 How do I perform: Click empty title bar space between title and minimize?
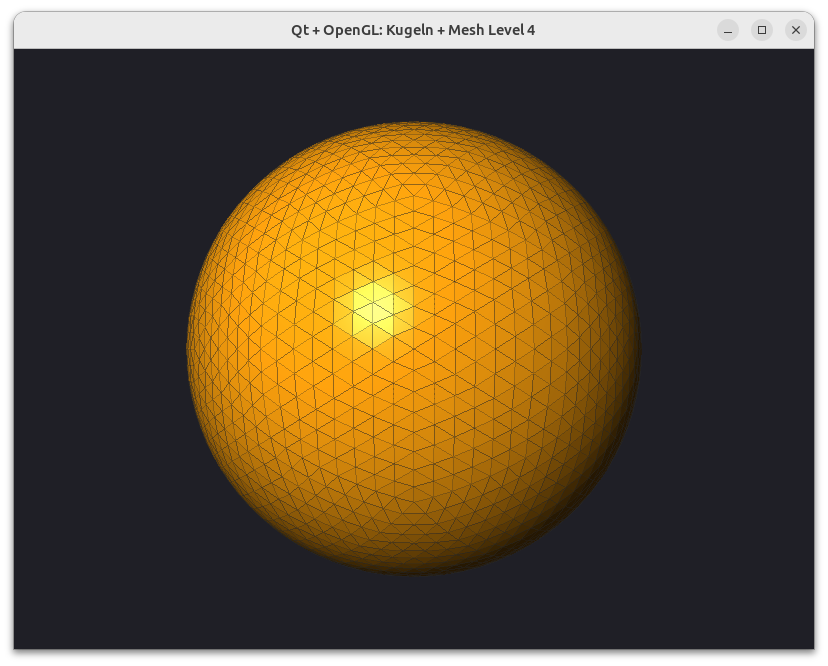click(x=626, y=30)
